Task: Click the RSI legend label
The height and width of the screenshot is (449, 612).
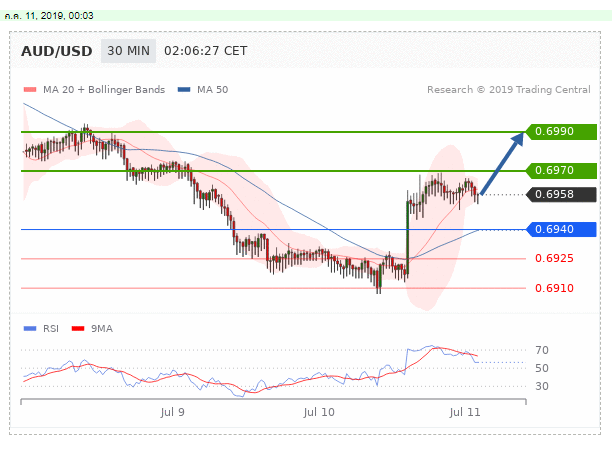Action: pyautogui.click(x=51, y=329)
